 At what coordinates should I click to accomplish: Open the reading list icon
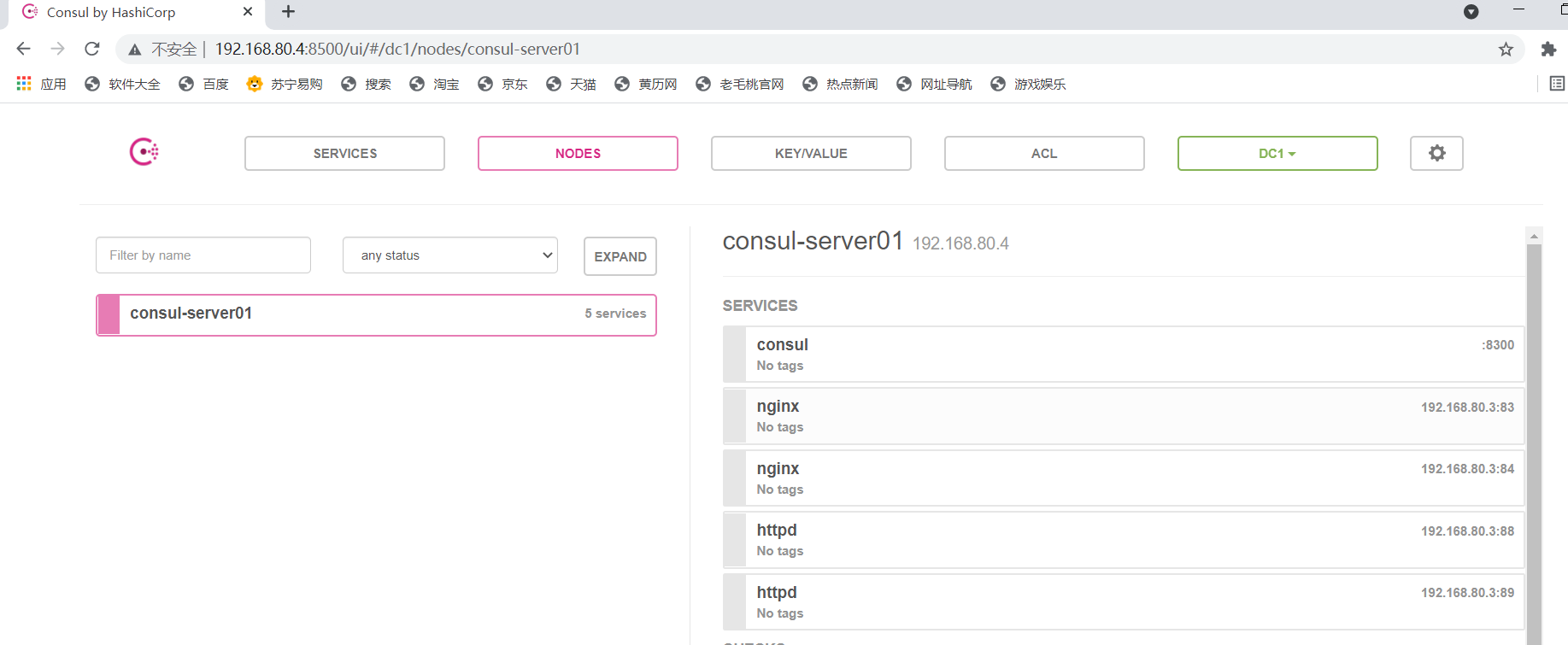coord(1557,84)
